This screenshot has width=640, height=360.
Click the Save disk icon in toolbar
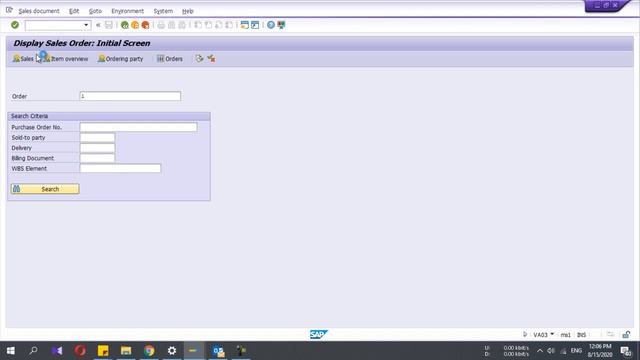109,25
